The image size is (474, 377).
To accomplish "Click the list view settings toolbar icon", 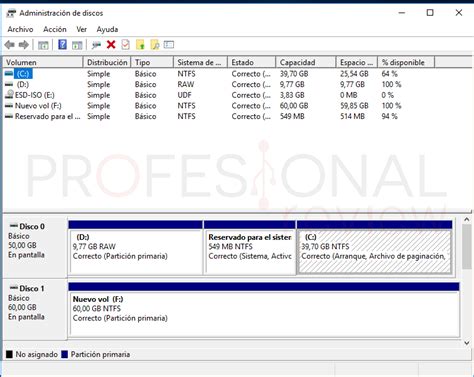I will pos(169,44).
